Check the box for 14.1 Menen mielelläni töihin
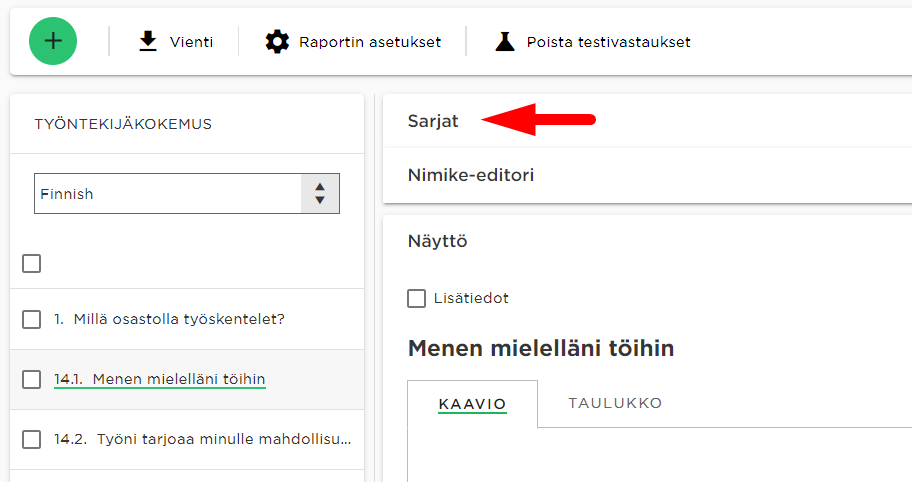The height and width of the screenshot is (482, 912). pos(31,380)
